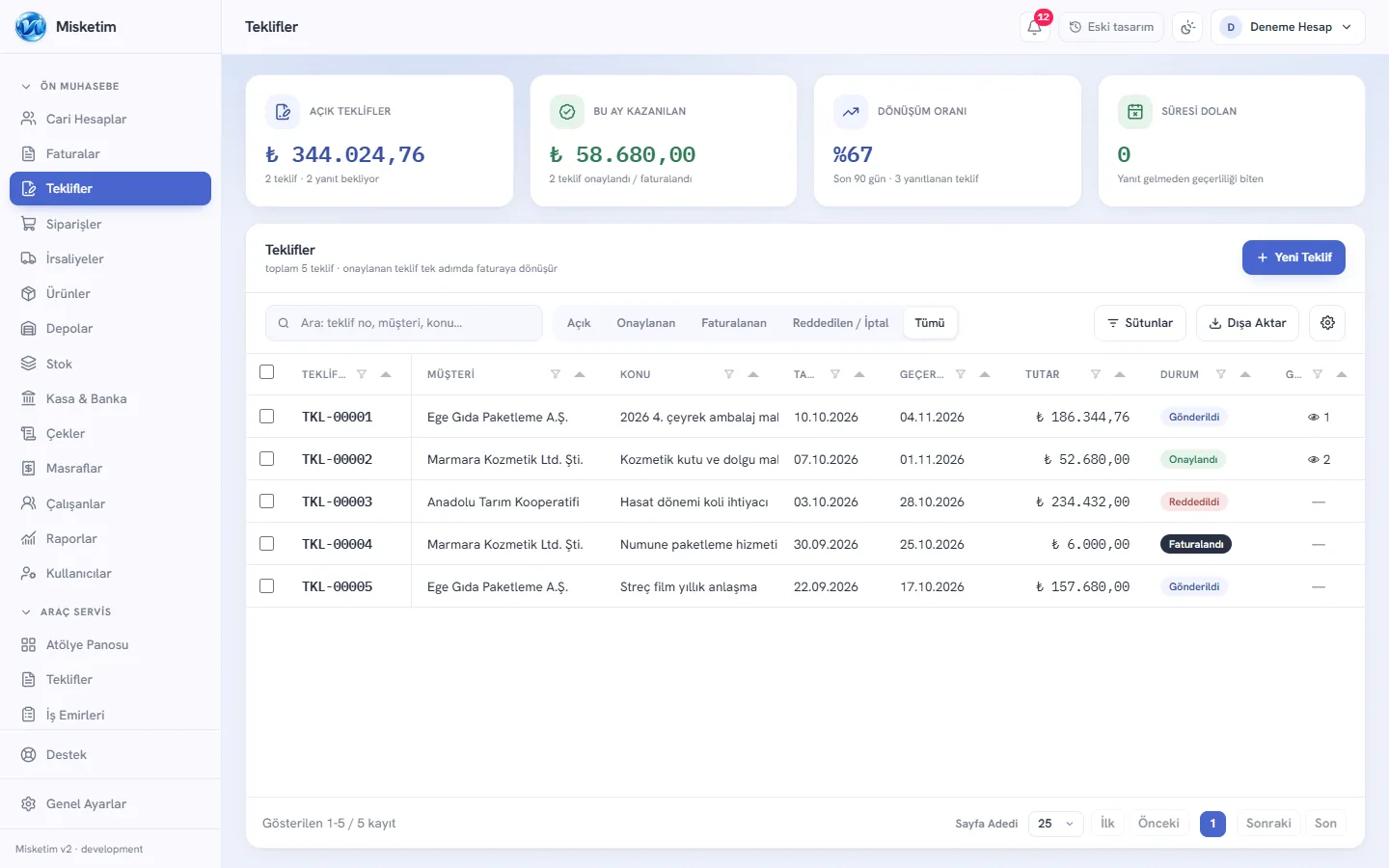This screenshot has height=868, width=1389.
Task: Click the Dışa Aktar button
Action: (x=1248, y=323)
